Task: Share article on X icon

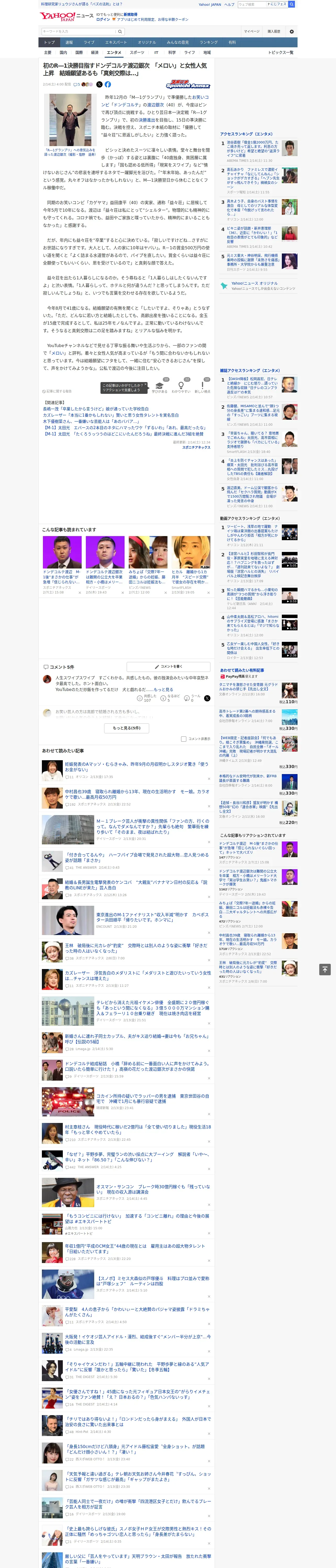Action: pos(99,85)
